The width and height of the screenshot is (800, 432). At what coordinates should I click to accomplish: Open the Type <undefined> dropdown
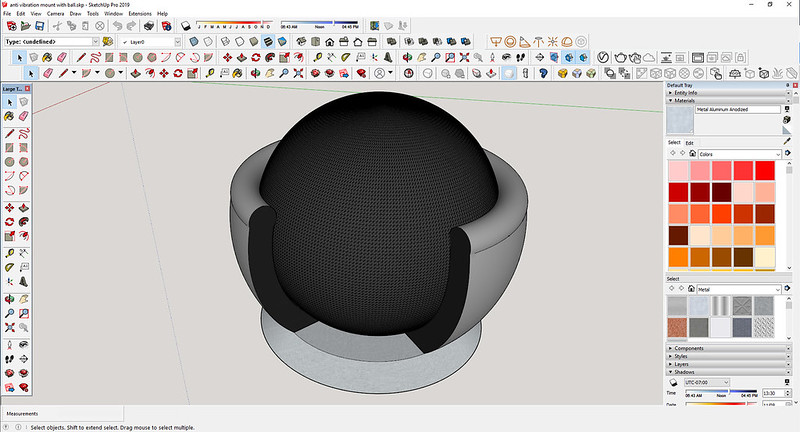95,41
